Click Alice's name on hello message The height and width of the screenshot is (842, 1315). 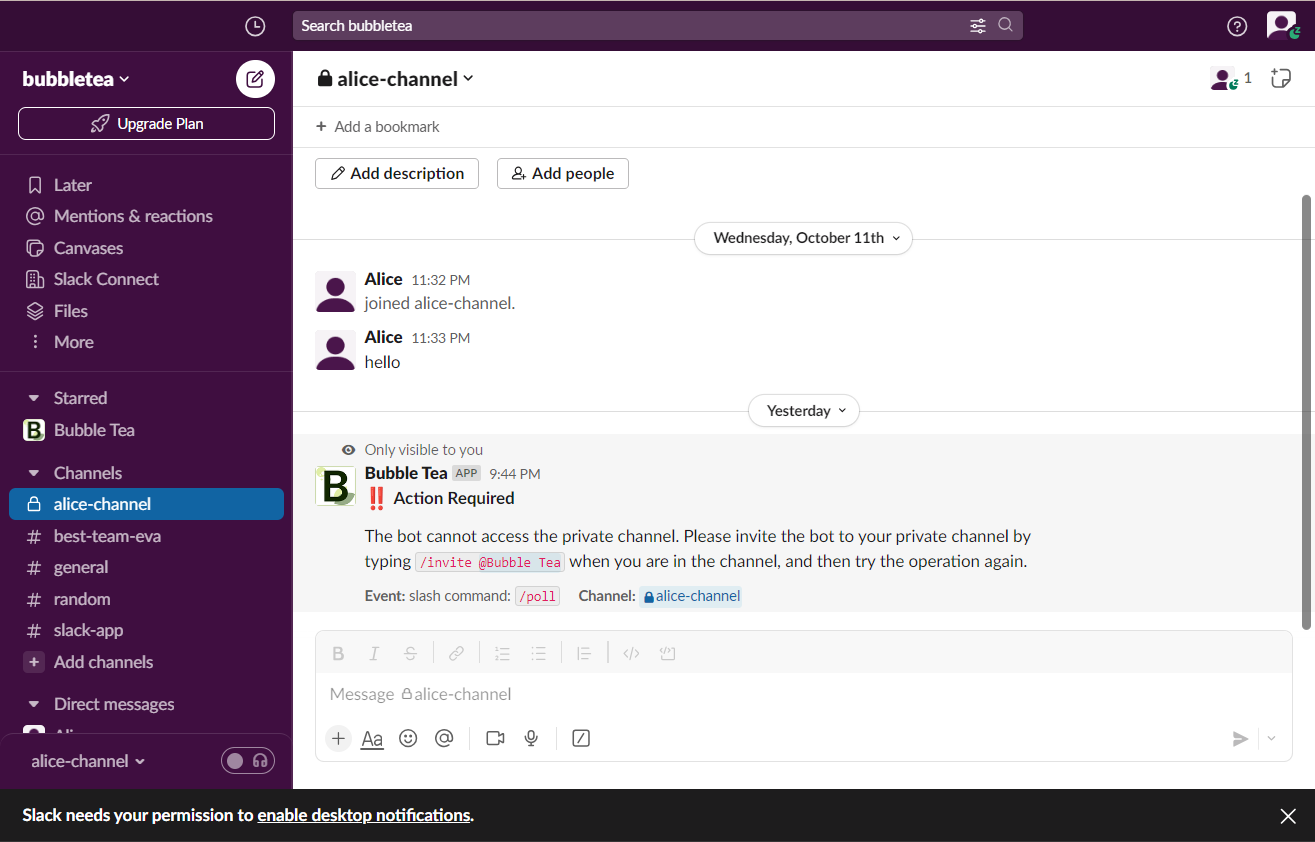[x=383, y=337]
